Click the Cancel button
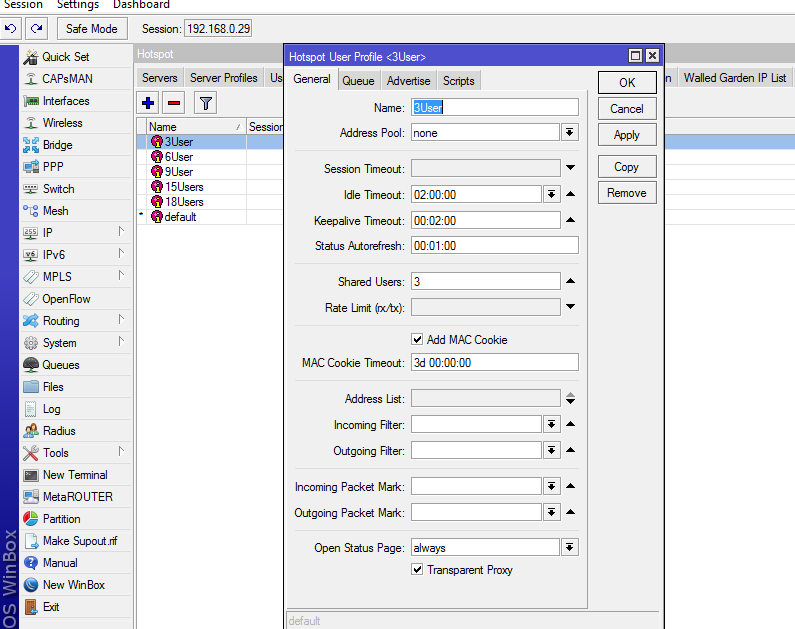 627,109
